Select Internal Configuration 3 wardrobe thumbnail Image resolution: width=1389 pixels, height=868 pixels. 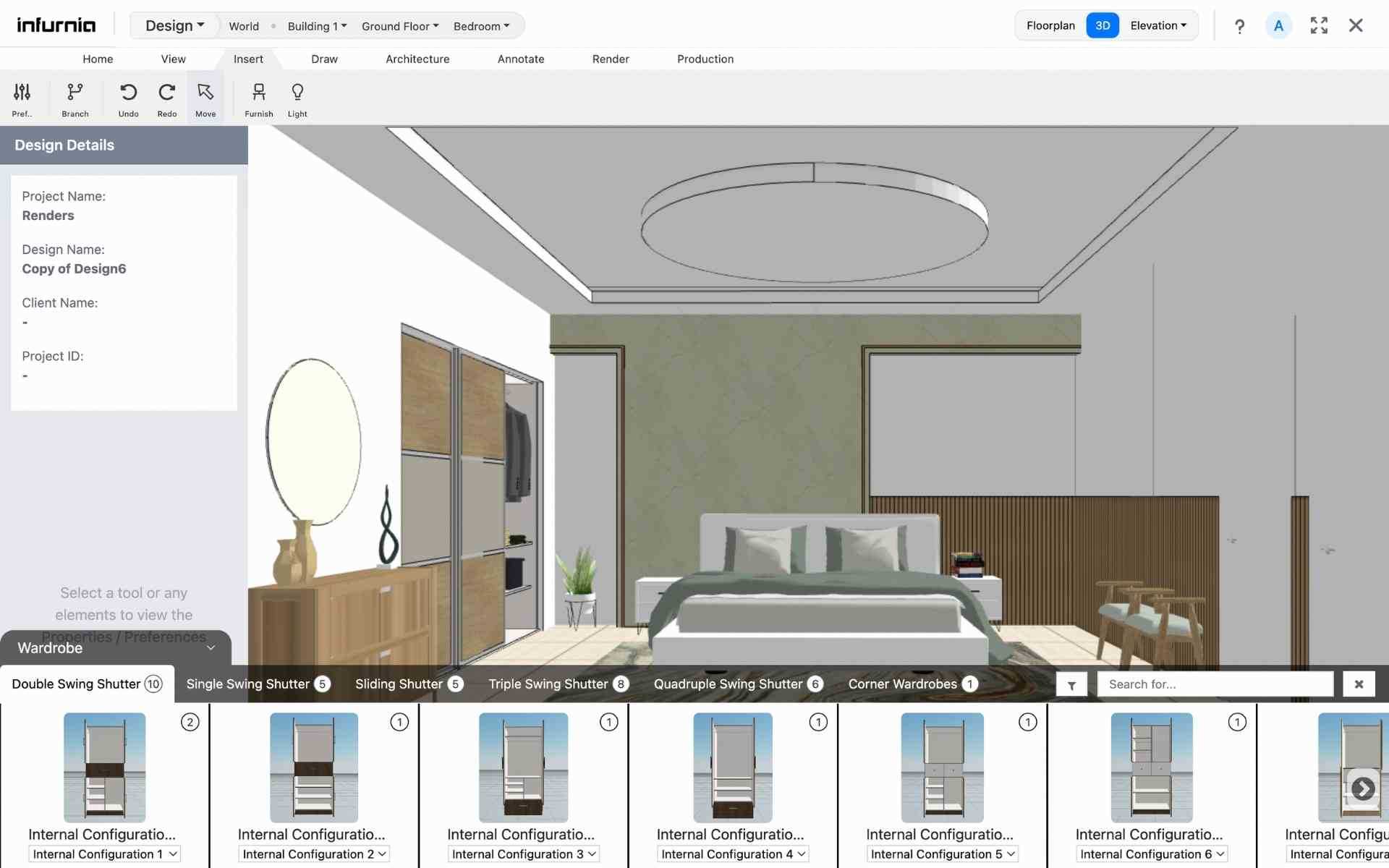click(524, 767)
